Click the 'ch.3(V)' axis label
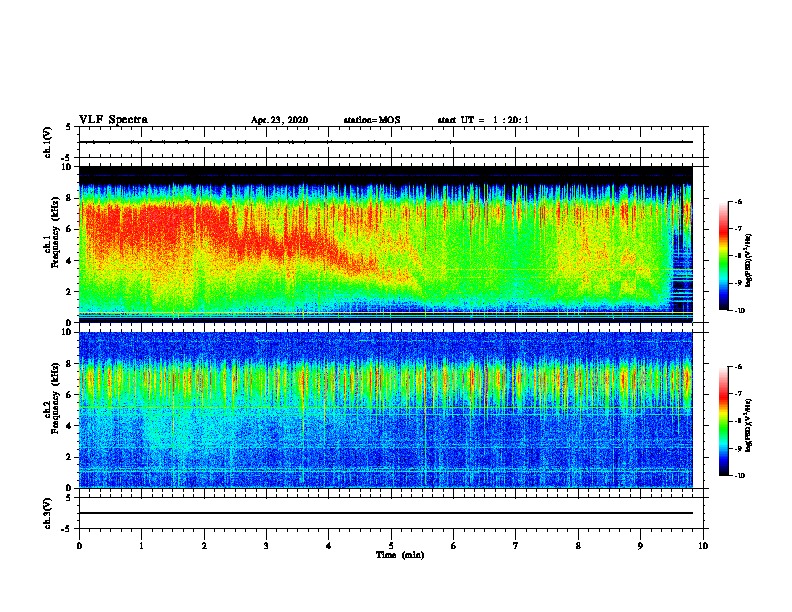The width and height of the screenshot is (792, 612). (x=48, y=513)
